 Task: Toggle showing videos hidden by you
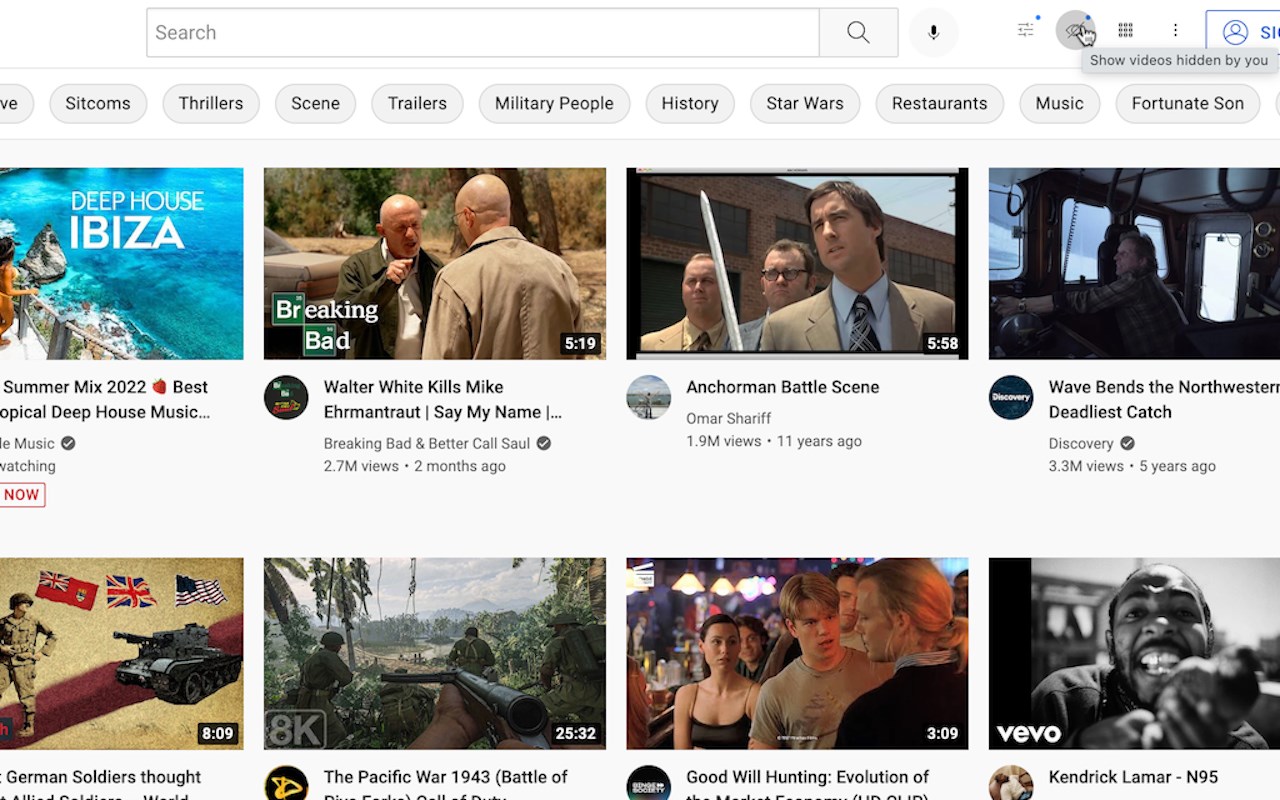[x=1075, y=31]
